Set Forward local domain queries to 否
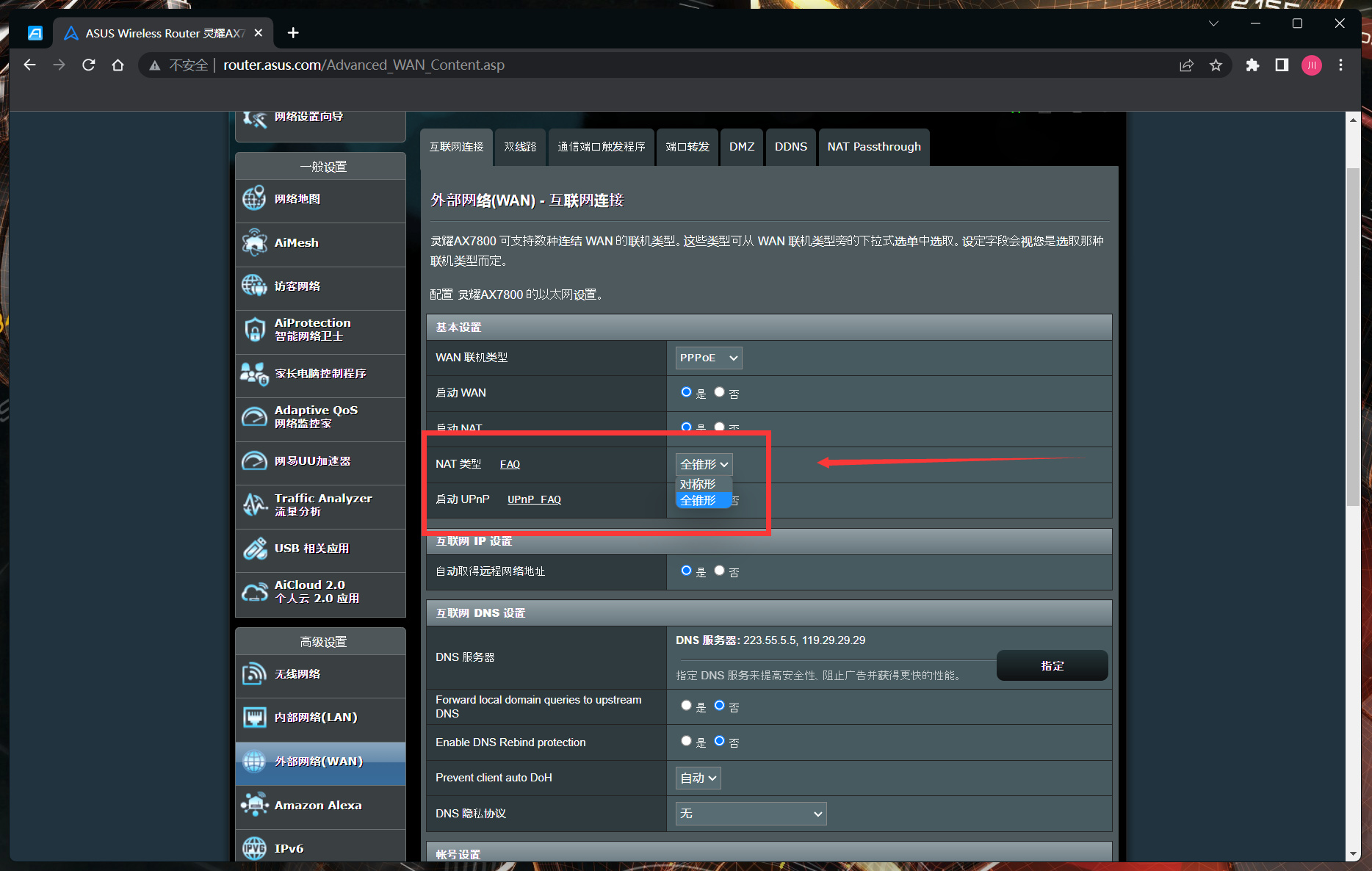The width and height of the screenshot is (1372, 871). tap(719, 706)
